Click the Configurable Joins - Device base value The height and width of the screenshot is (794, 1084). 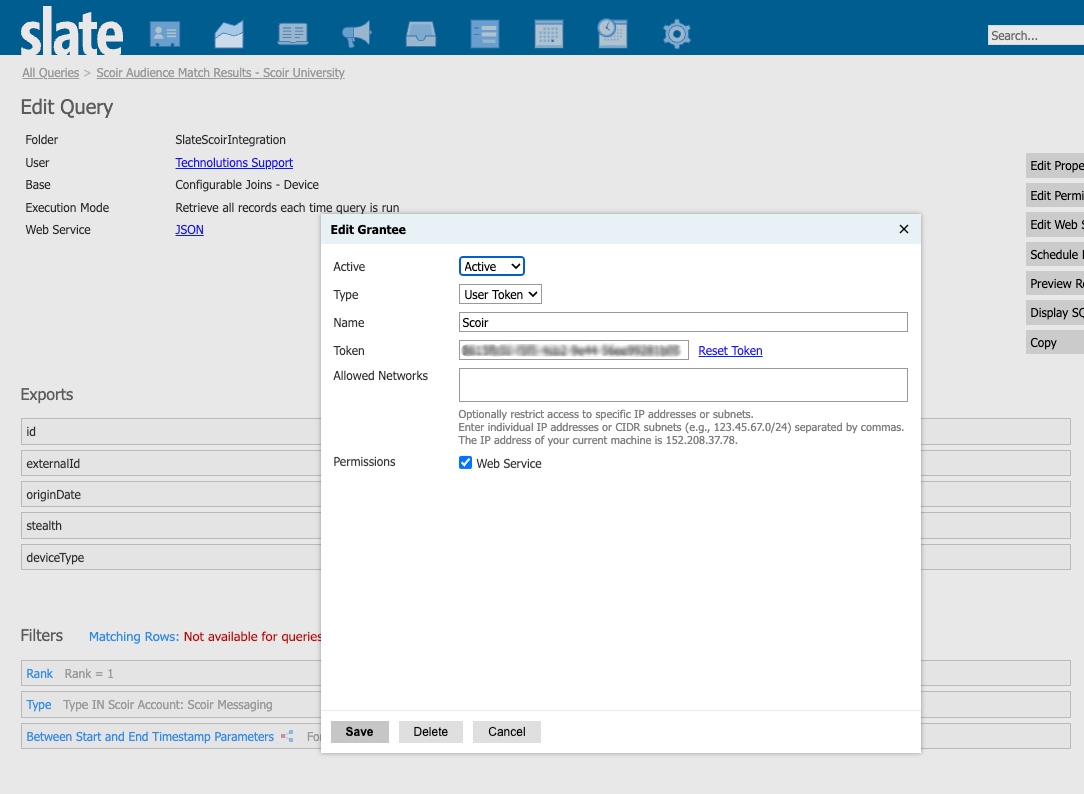[247, 185]
